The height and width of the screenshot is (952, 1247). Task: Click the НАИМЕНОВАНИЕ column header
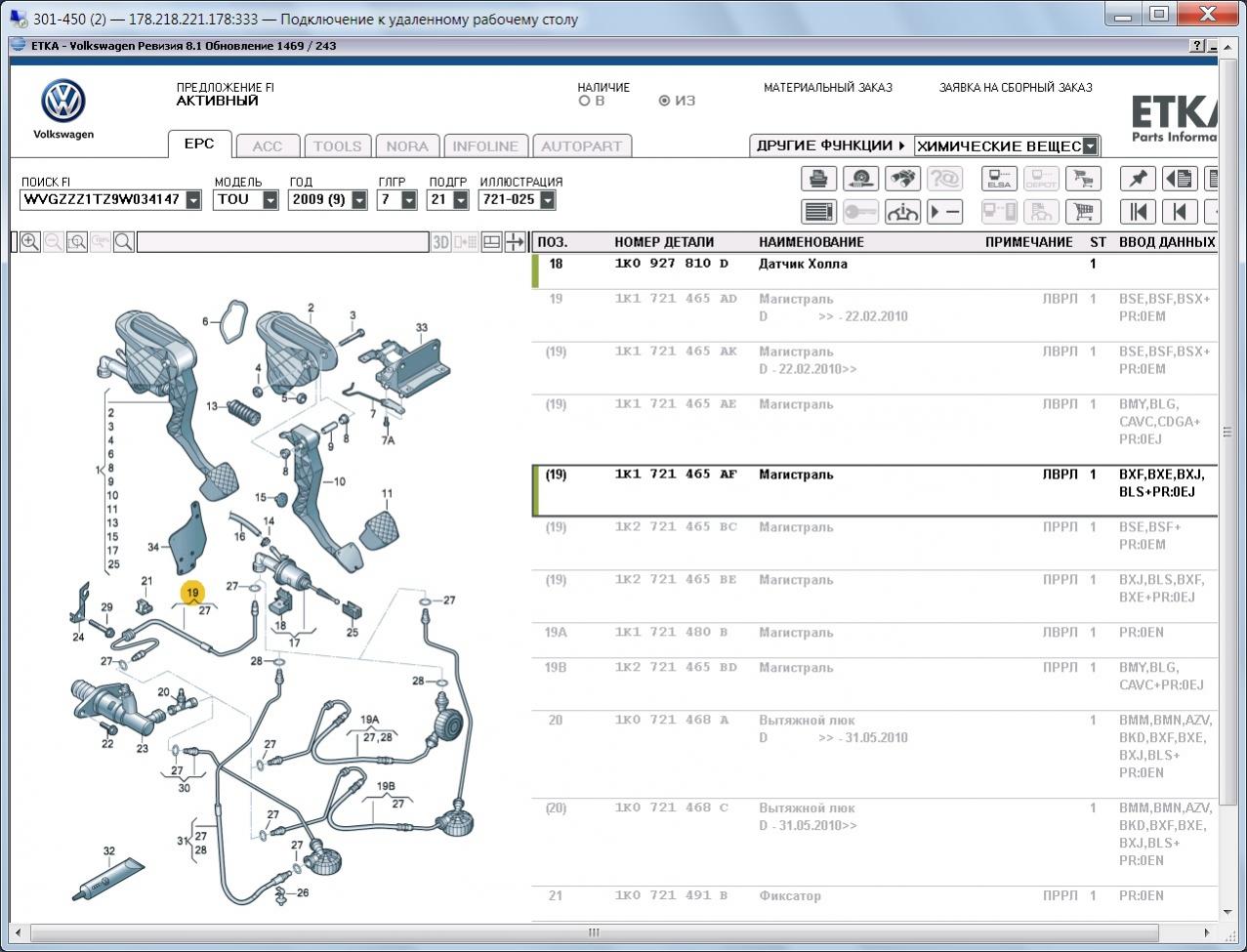point(811,242)
